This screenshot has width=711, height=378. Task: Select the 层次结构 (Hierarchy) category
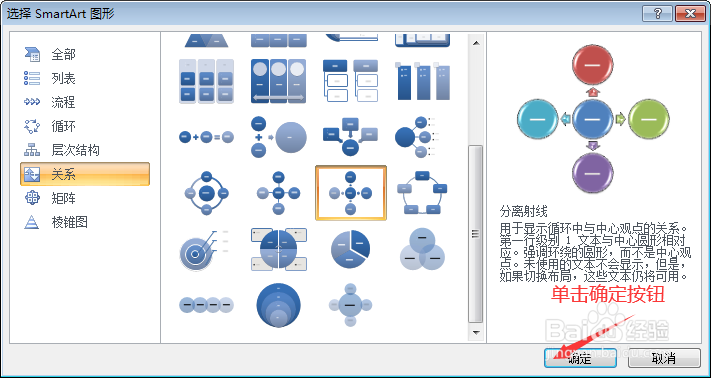(x=85, y=150)
